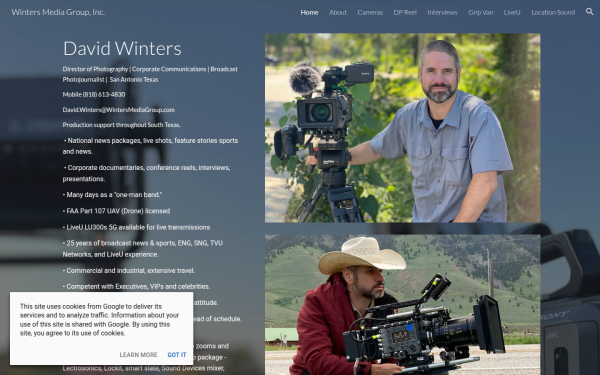
Task: Click LEARN MORE in cookie notice
Action: tap(138, 355)
